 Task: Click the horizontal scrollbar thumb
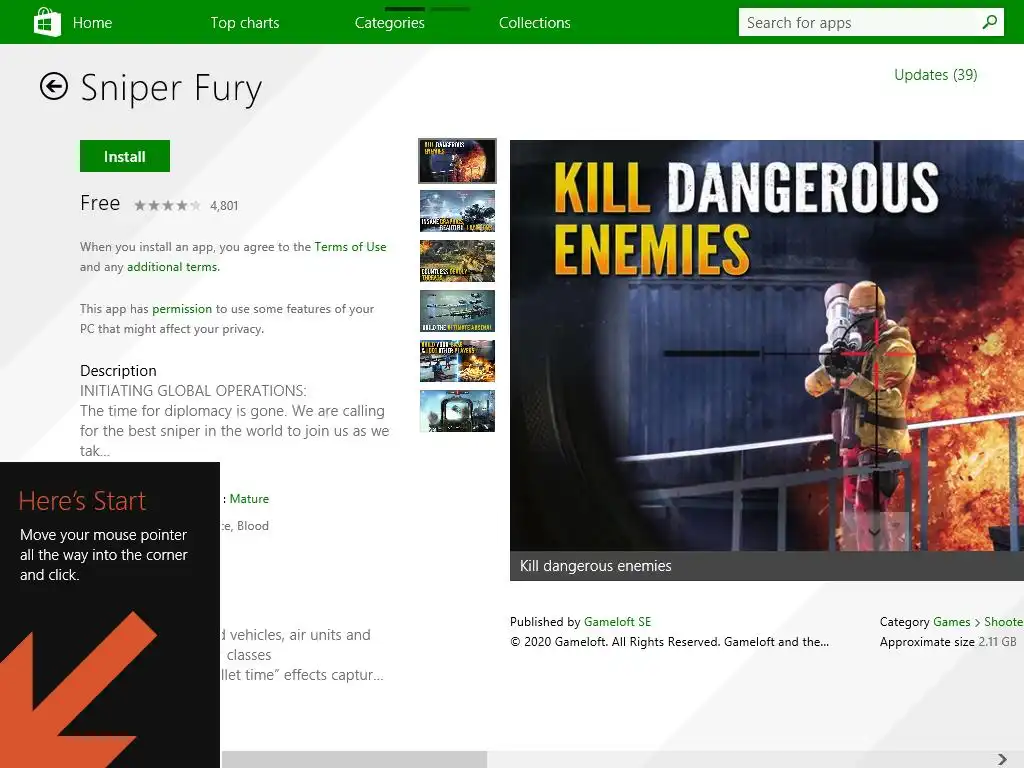(355, 760)
